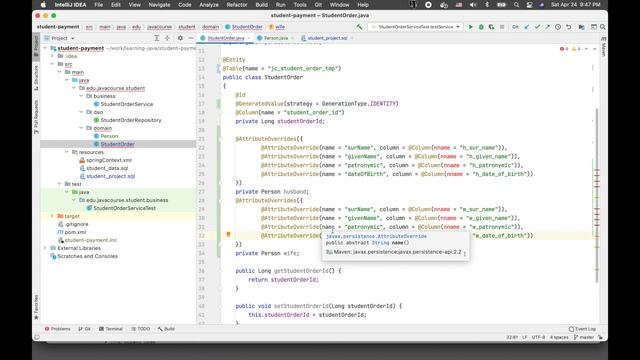
Task: Select pom.xml file
Action: click(75, 232)
